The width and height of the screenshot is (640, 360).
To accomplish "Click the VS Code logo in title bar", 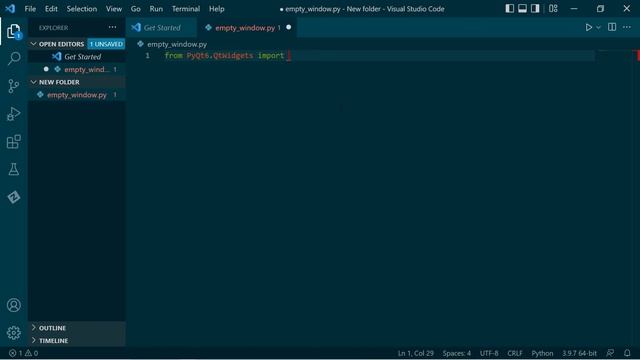I will [x=10, y=9].
